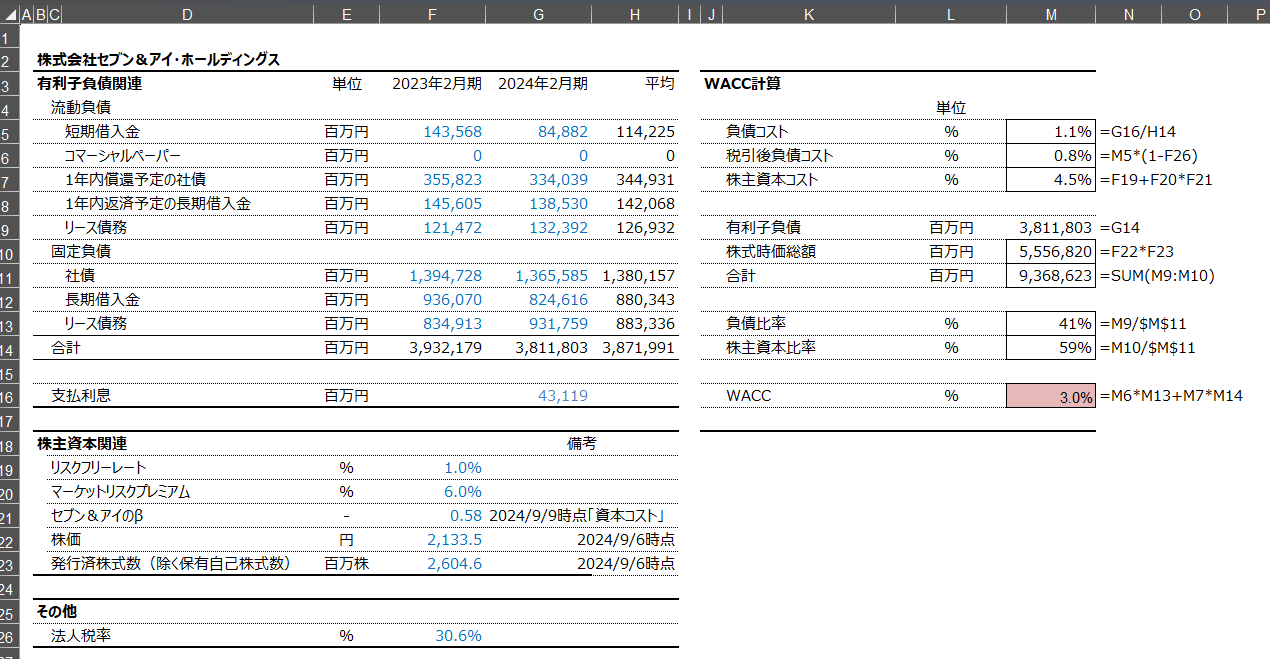Click the average total 3,871,991
The height and width of the screenshot is (659, 1270).
pyautogui.click(x=640, y=348)
